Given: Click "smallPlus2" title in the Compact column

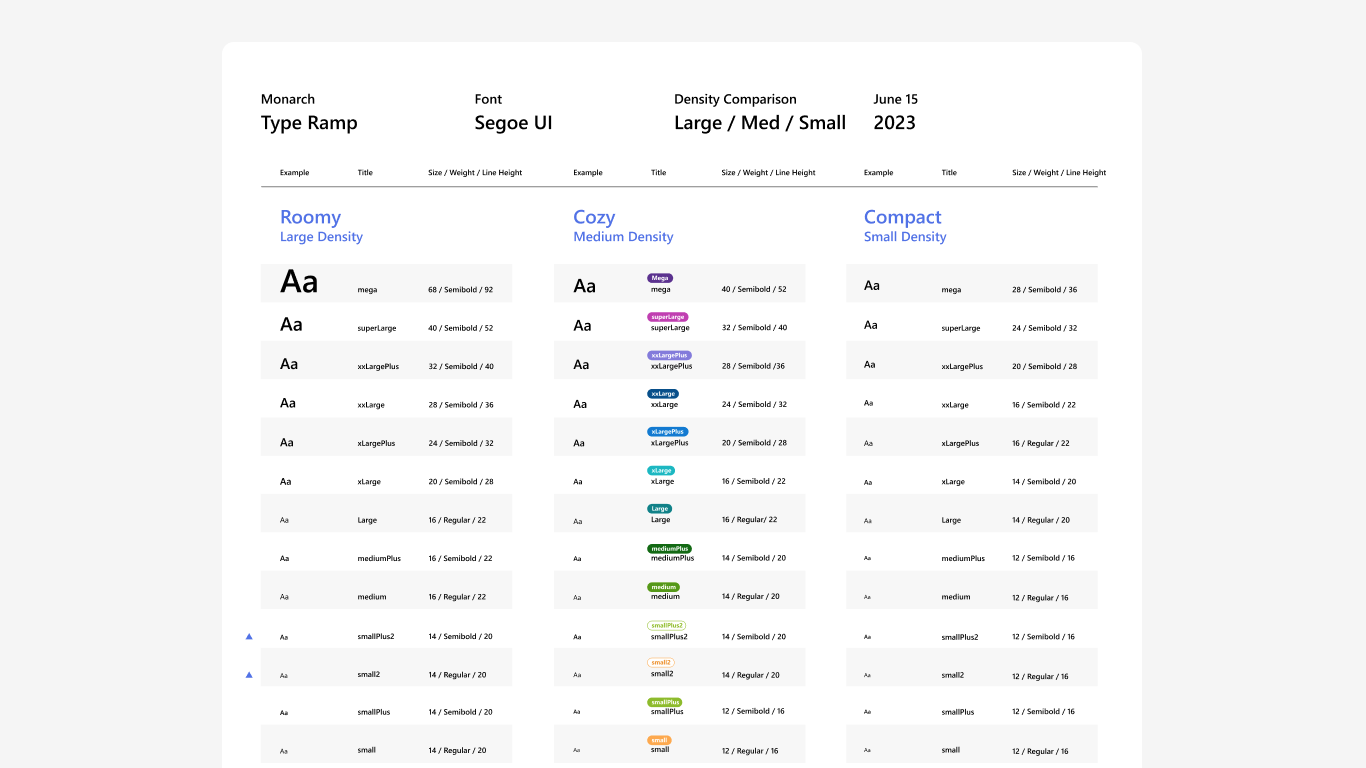Looking at the screenshot, I should [960, 637].
